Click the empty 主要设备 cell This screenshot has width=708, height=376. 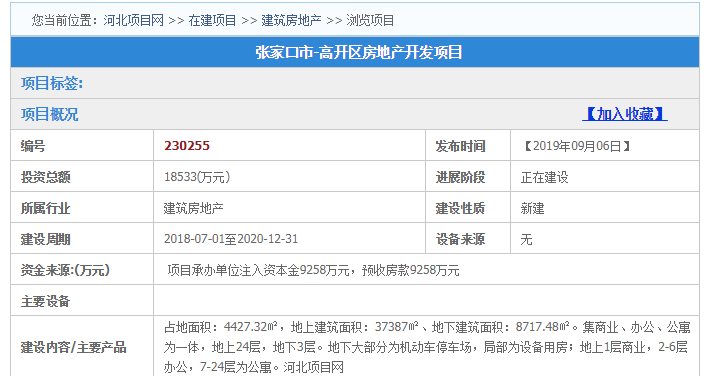[426, 301]
